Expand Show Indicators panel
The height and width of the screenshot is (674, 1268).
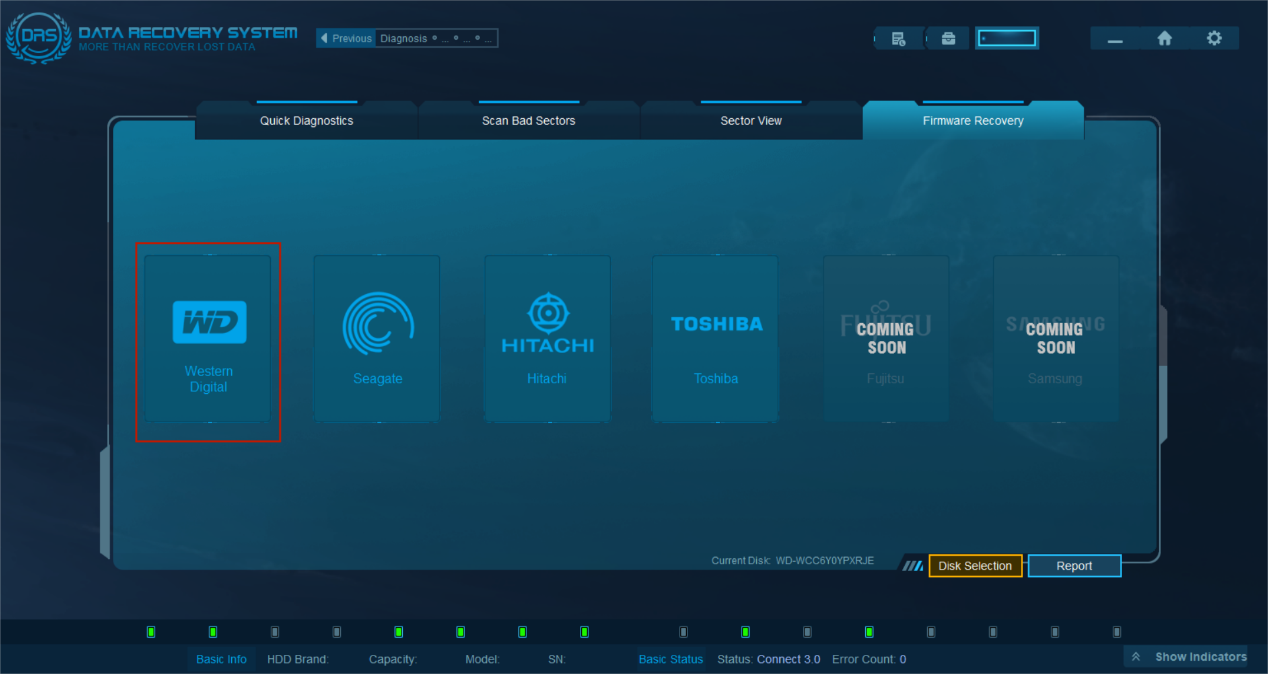tap(1187, 657)
